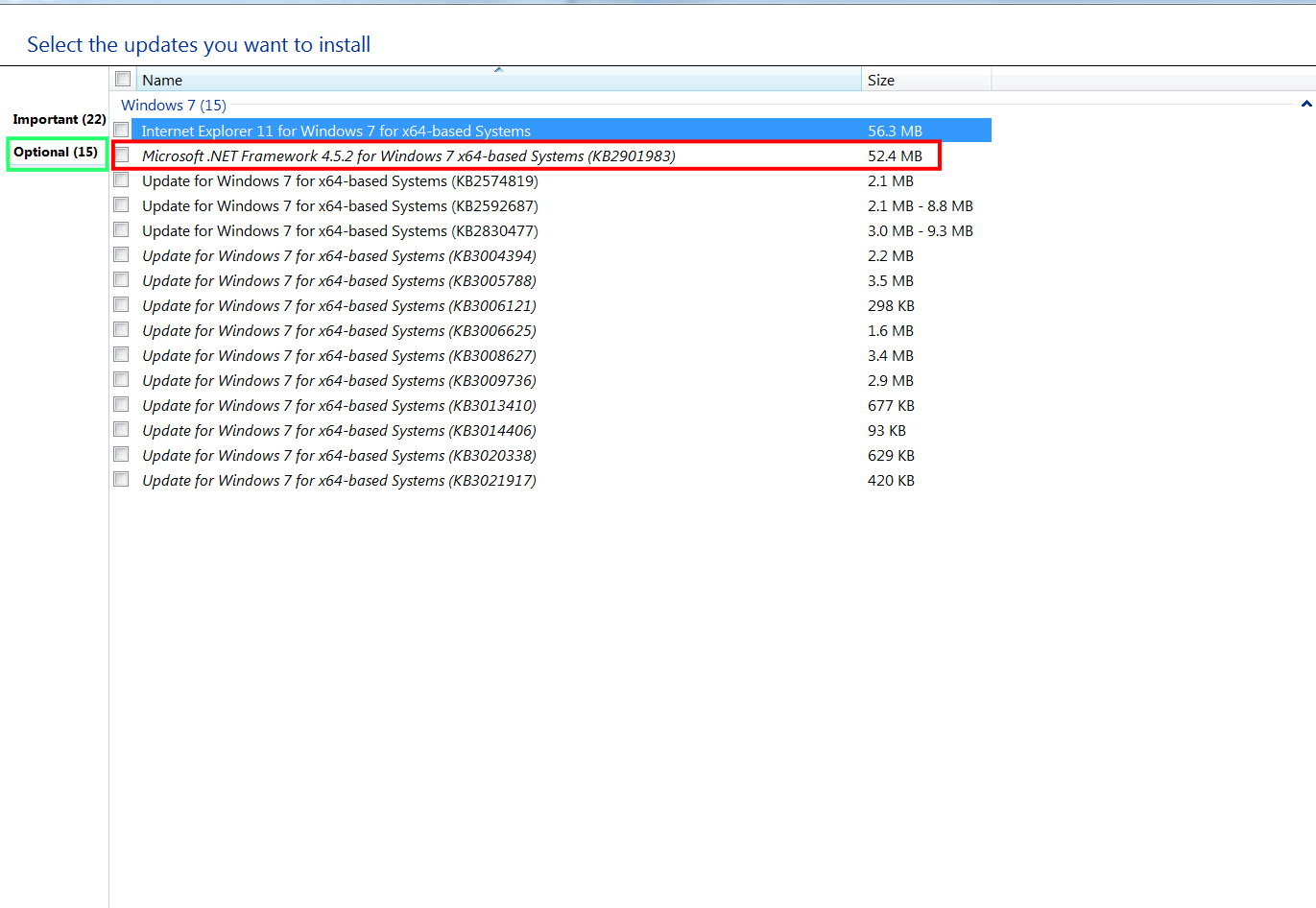This screenshot has height=908, width=1316.
Task: Check the box for update KB3014406
Action: pos(121,429)
